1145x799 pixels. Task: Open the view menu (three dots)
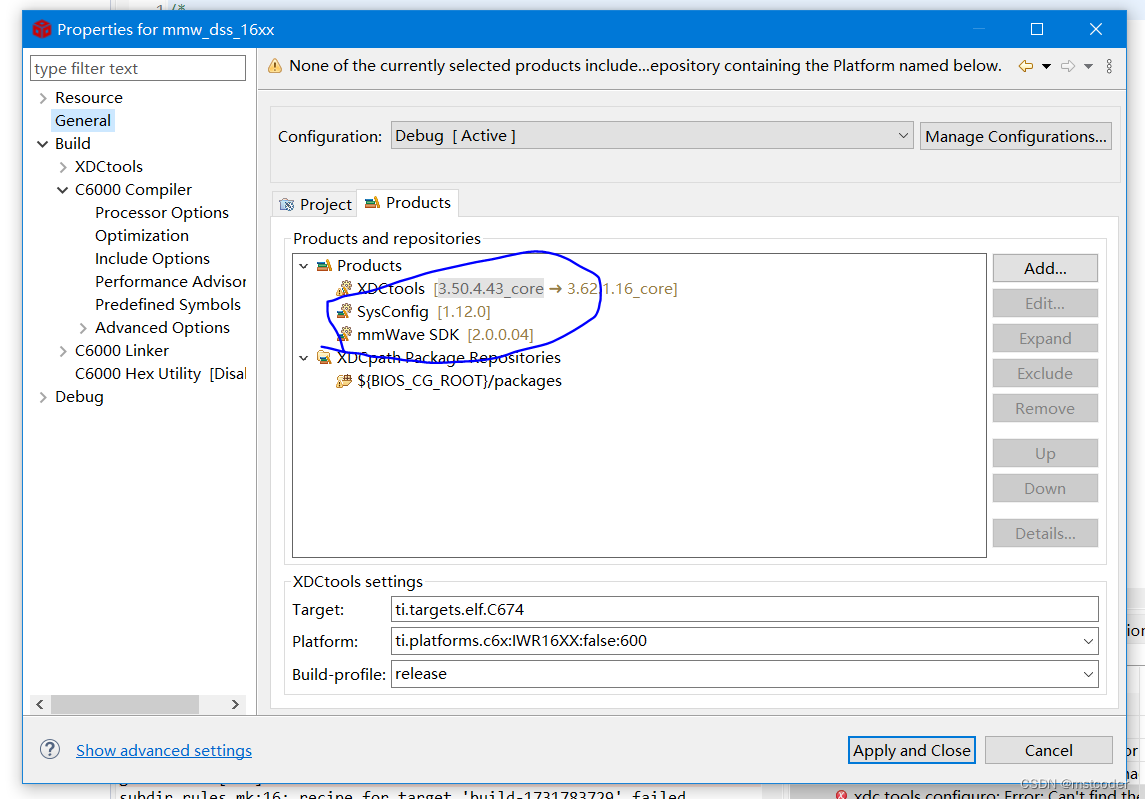coord(1109,66)
